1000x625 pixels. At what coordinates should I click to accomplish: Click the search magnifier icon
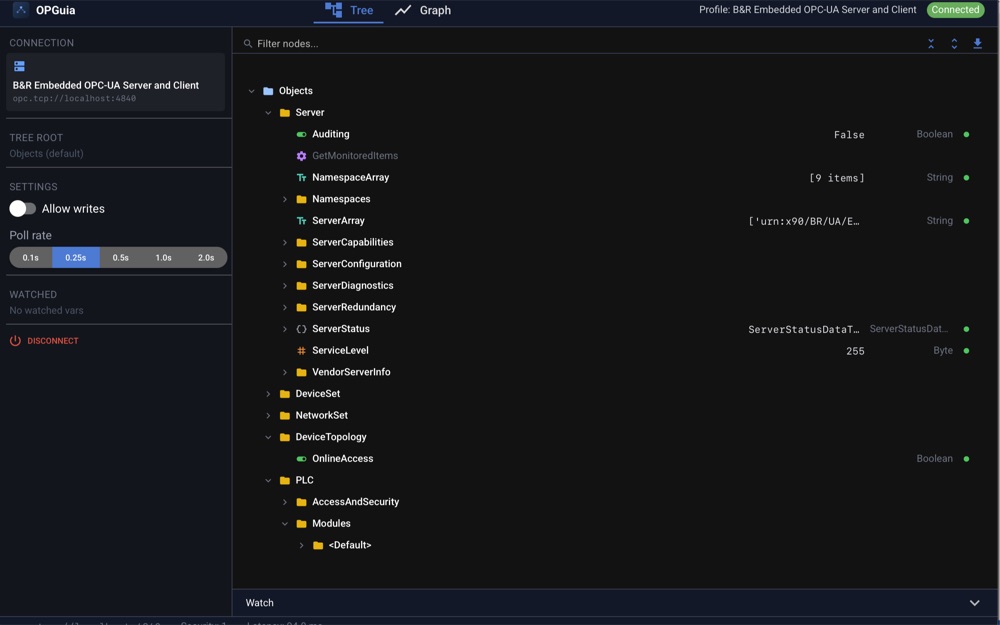(x=247, y=43)
